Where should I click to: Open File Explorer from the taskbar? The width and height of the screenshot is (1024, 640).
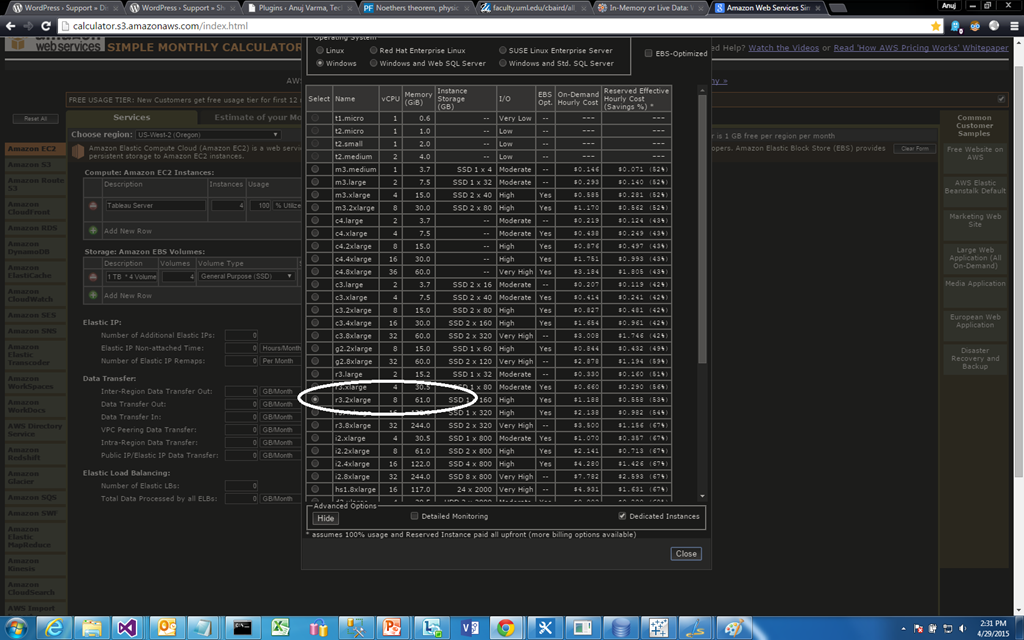tap(91, 628)
